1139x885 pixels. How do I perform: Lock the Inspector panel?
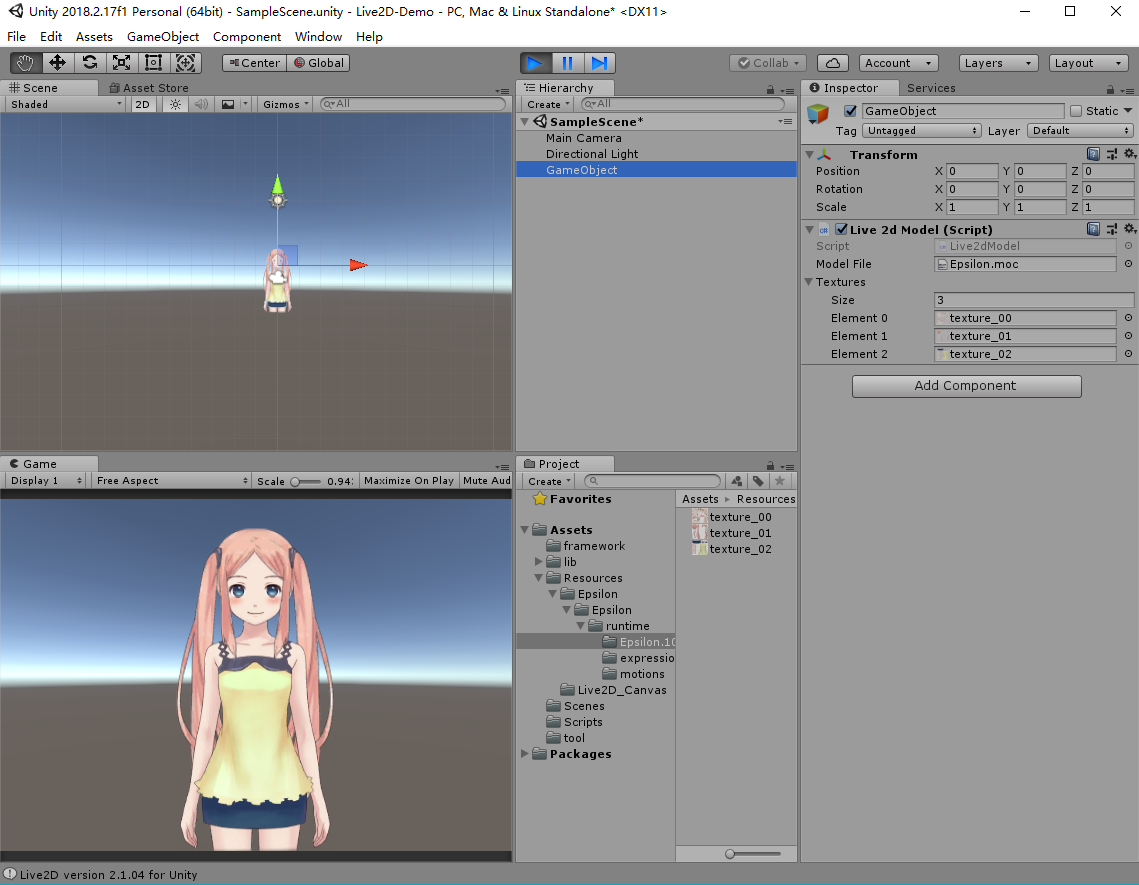click(1110, 89)
